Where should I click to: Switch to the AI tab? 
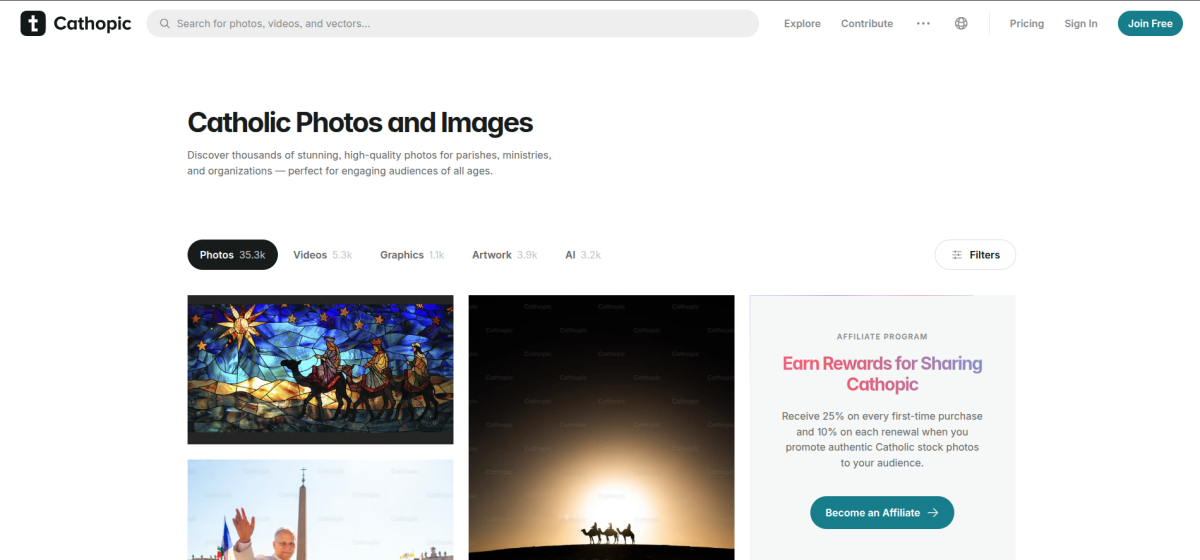pyautogui.click(x=582, y=255)
